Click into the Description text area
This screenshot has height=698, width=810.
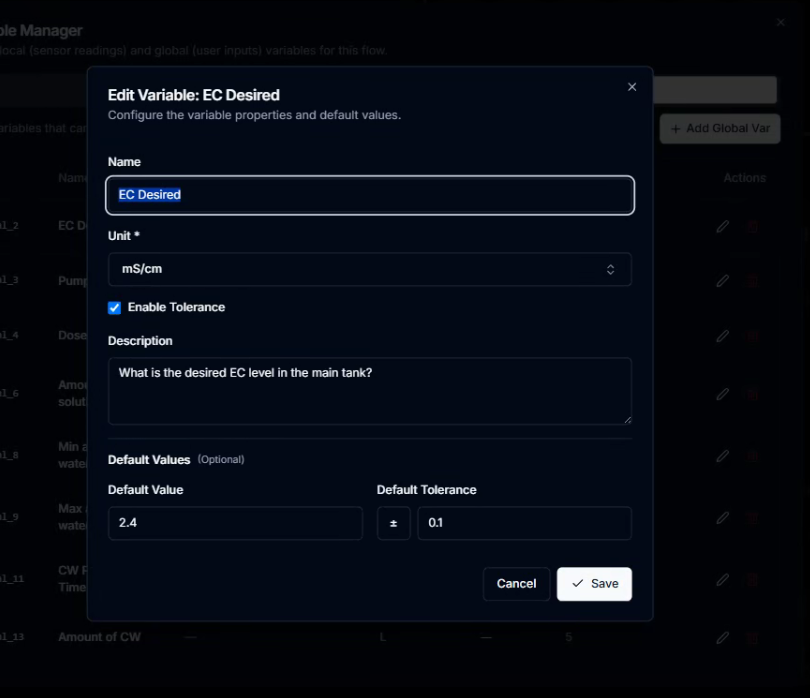[370, 391]
